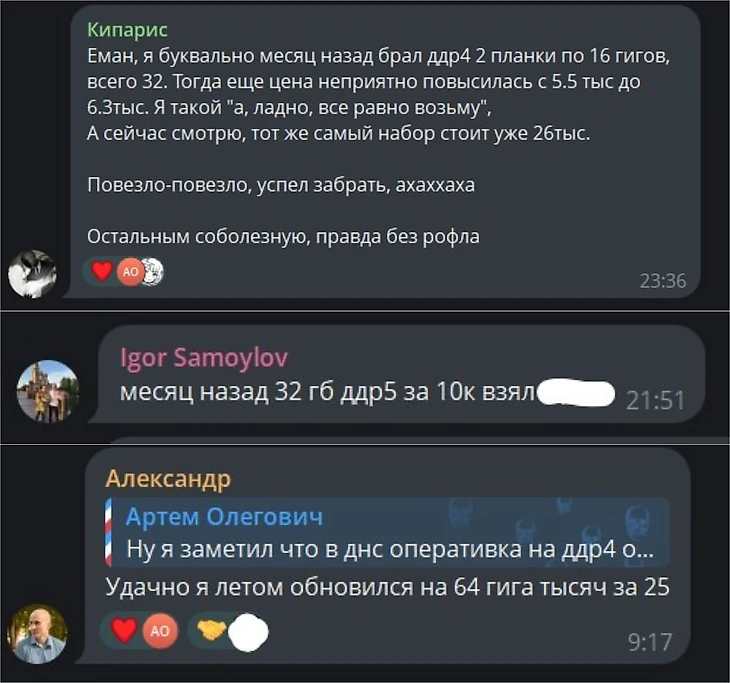Select Igor's message about ддр5 за 10к

pyautogui.click(x=327, y=392)
